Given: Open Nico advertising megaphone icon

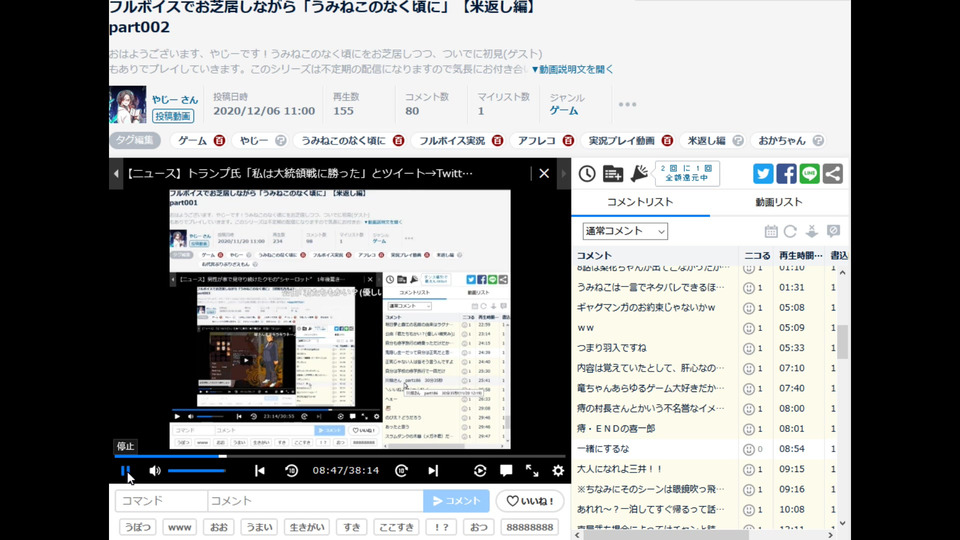Looking at the screenshot, I should pos(639,174).
